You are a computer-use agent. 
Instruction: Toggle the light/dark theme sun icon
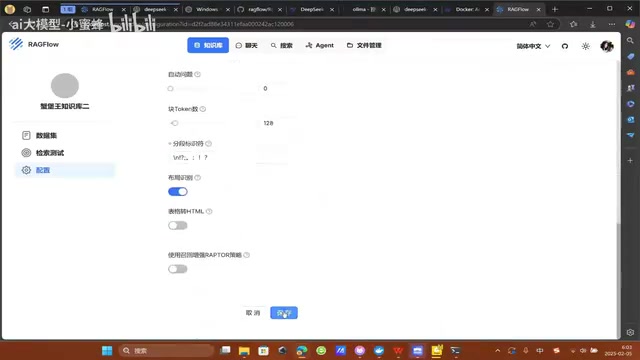(x=586, y=46)
